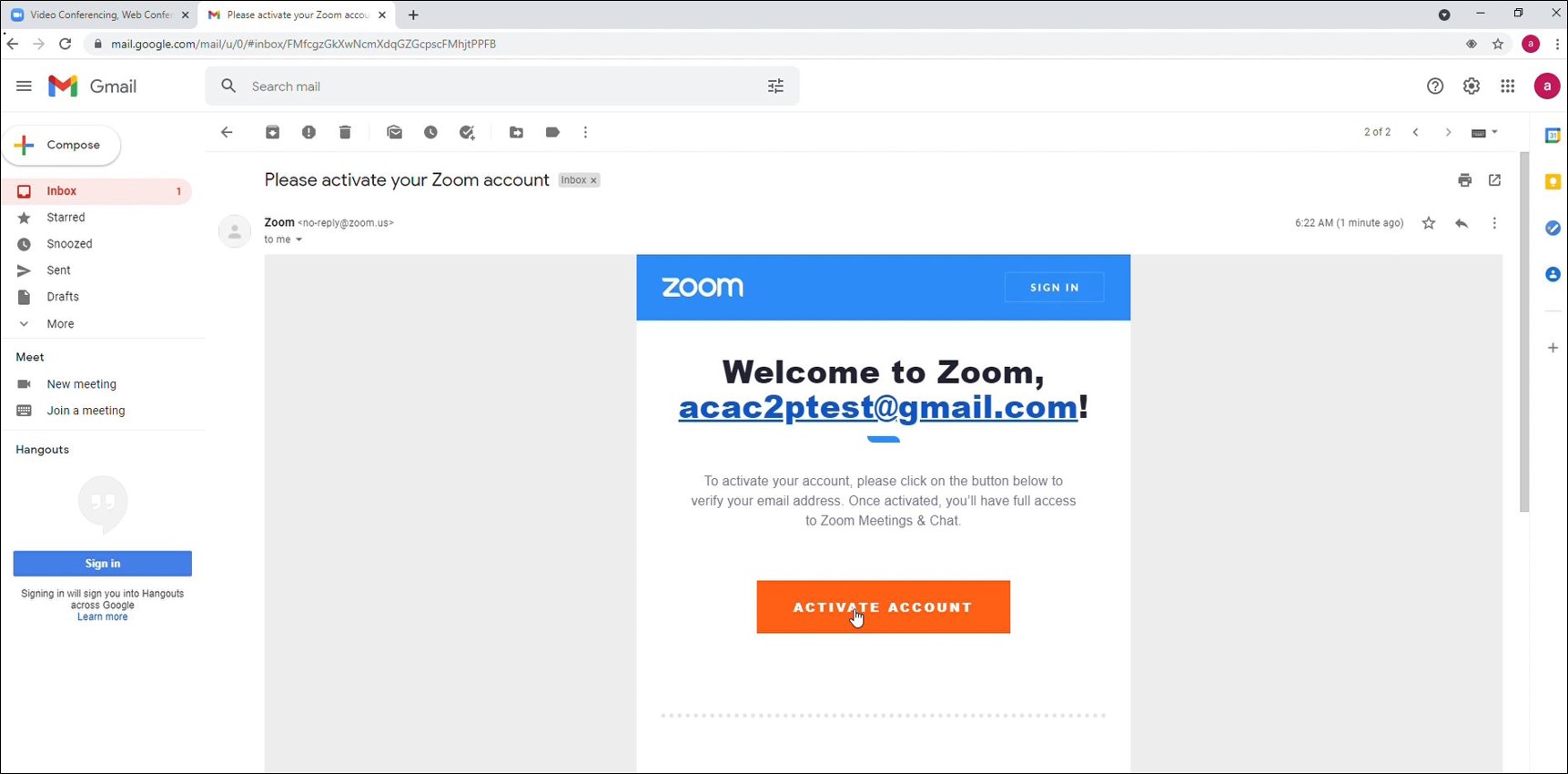Click the SIGN IN button in the Zoom header
The width and height of the screenshot is (1568, 774).
[1054, 287]
